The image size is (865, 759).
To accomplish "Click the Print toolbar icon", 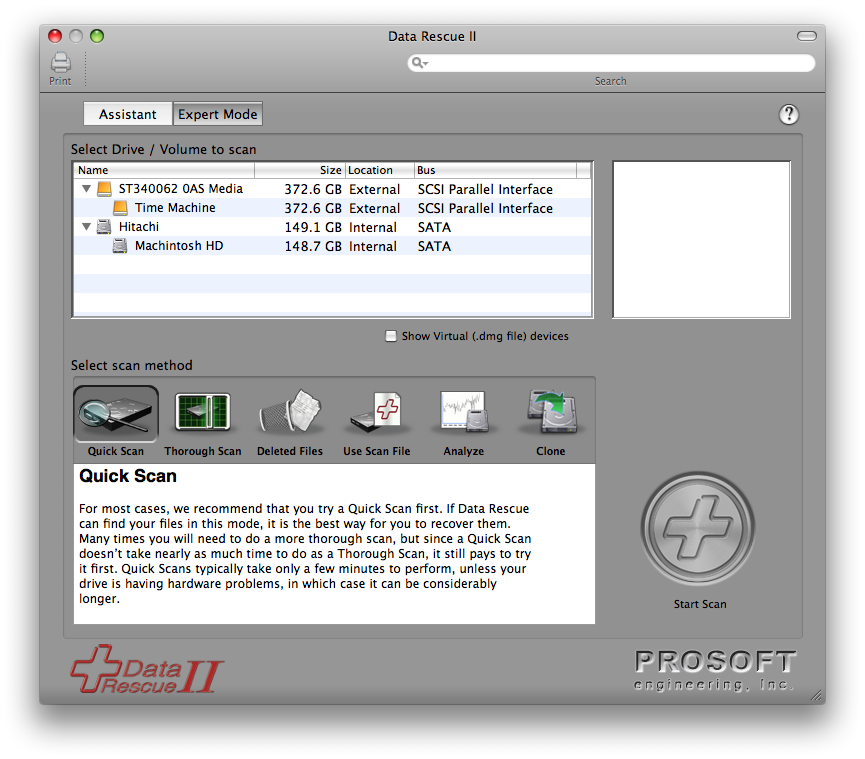I will pyautogui.click(x=61, y=63).
